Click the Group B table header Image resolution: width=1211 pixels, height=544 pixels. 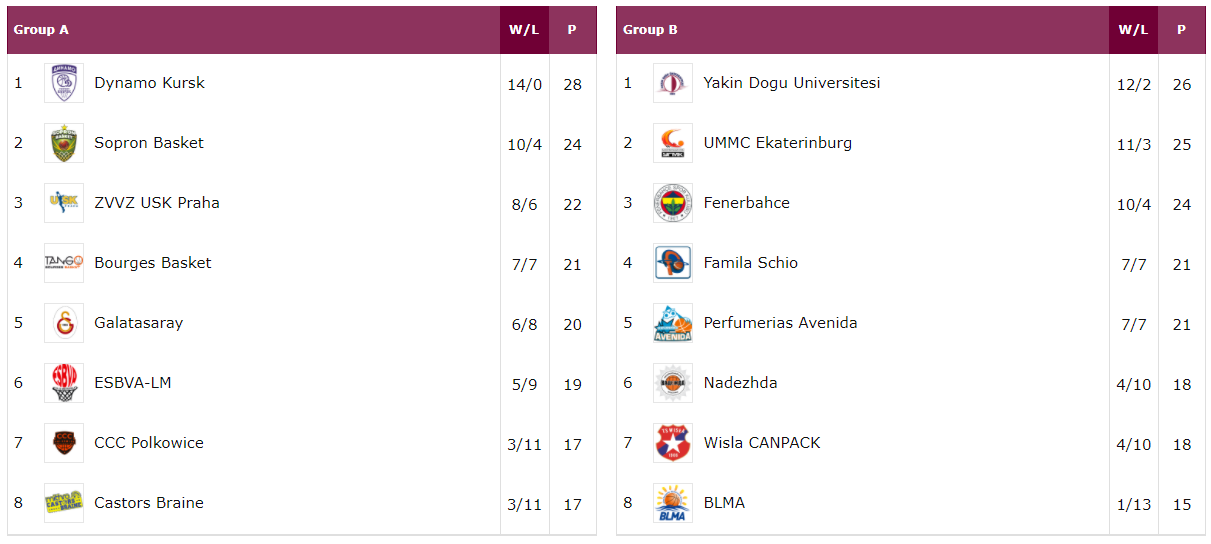[x=650, y=30]
